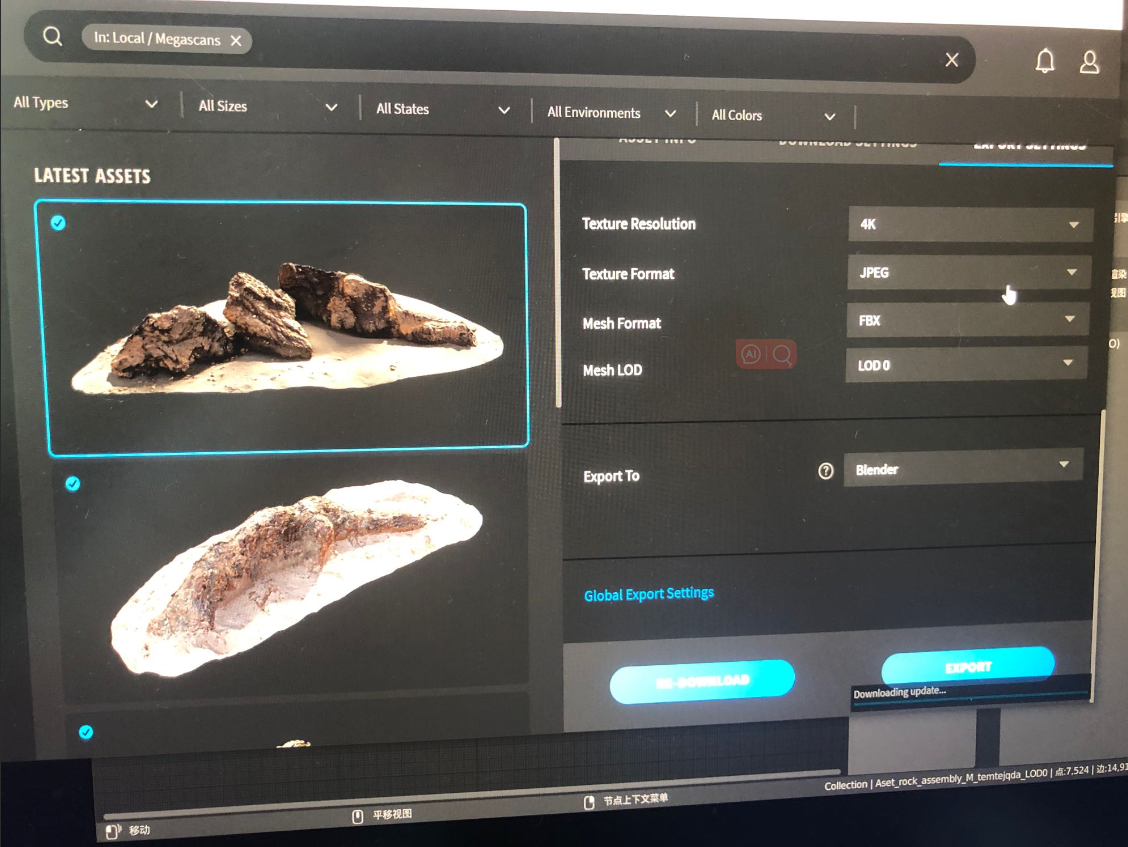Click the mouse icon beside 节点上下文菜单 in Blender
This screenshot has height=847, width=1128.
588,802
